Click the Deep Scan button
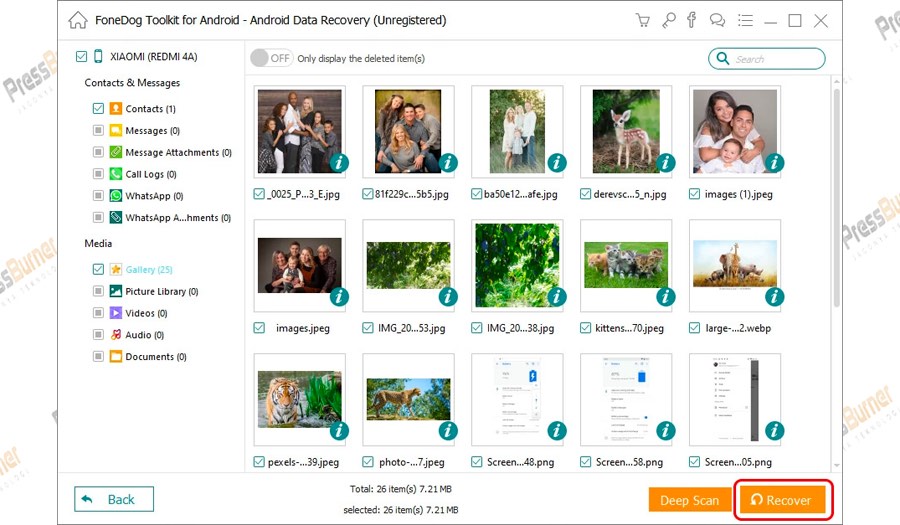 pyautogui.click(x=689, y=500)
